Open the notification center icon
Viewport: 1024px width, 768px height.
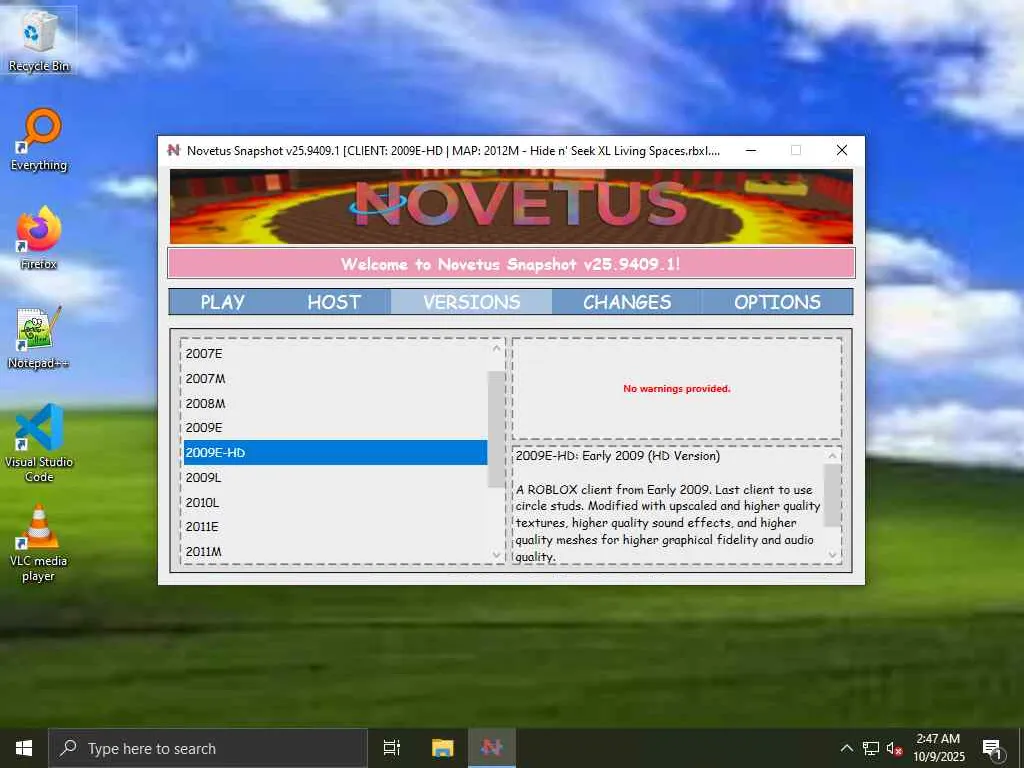992,748
